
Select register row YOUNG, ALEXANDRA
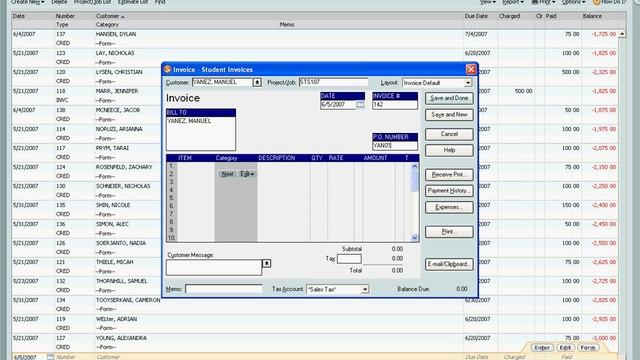pyautogui.click(x=314, y=342)
